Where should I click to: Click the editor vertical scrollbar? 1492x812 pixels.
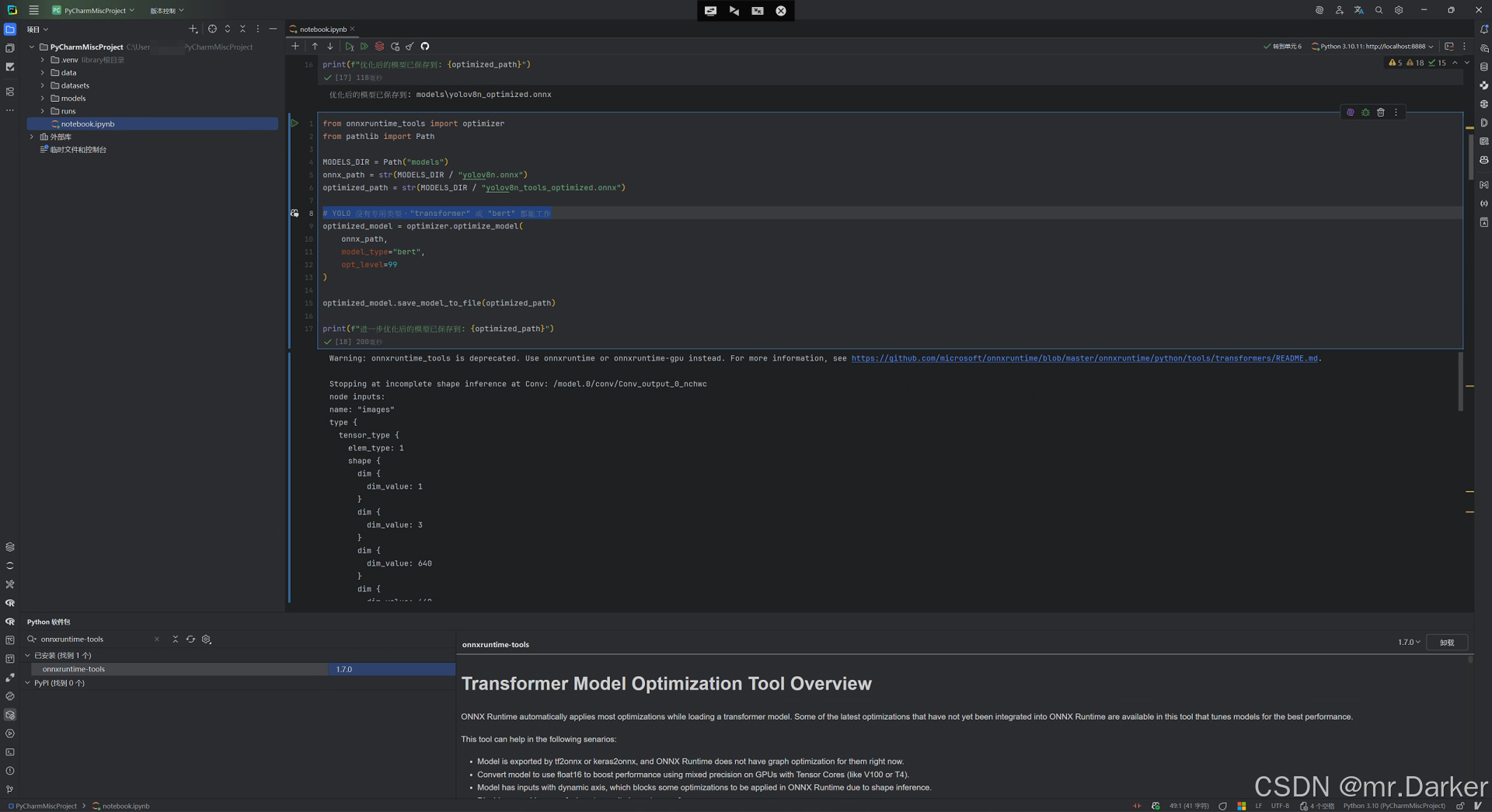(1470, 158)
